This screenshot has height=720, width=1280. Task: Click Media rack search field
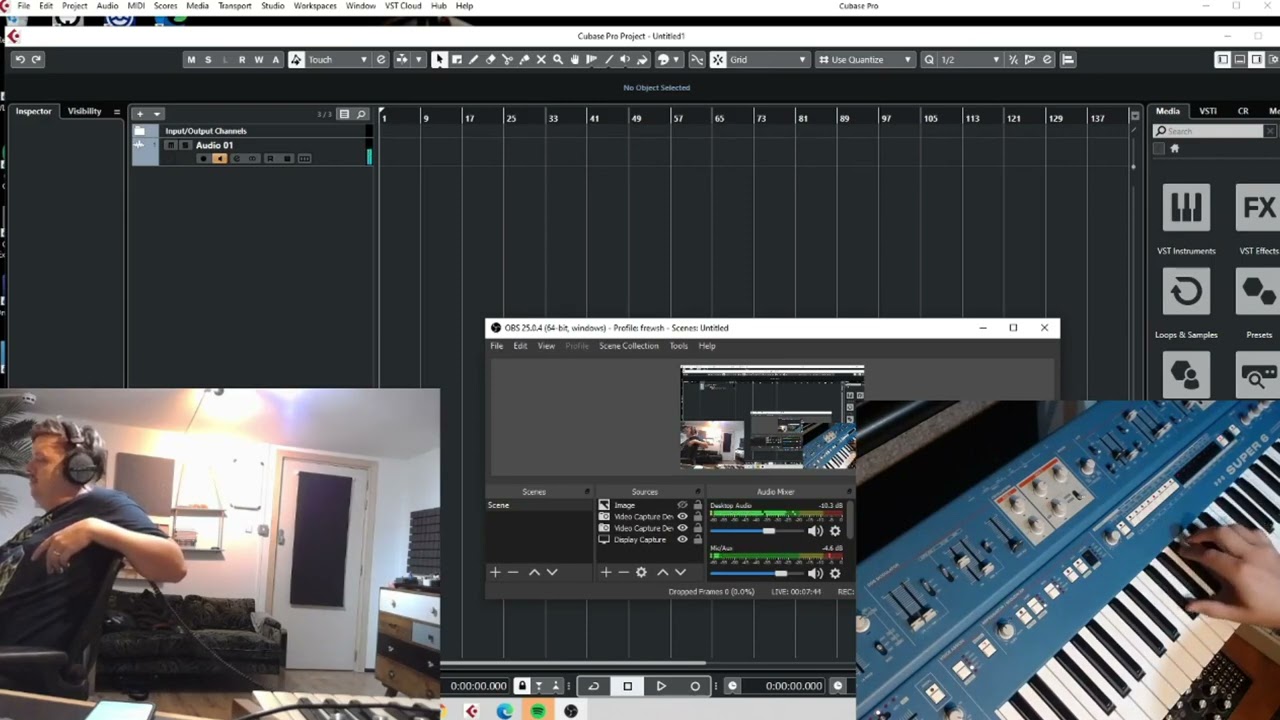pyautogui.click(x=1214, y=131)
